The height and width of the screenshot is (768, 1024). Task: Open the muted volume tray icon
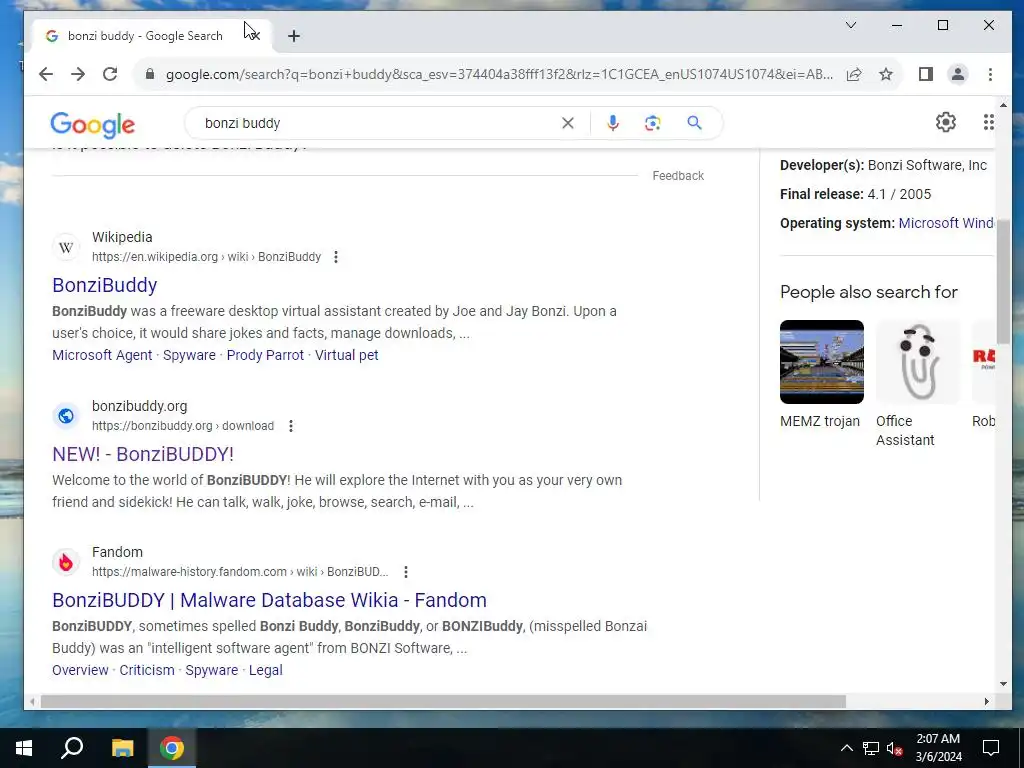click(895, 748)
